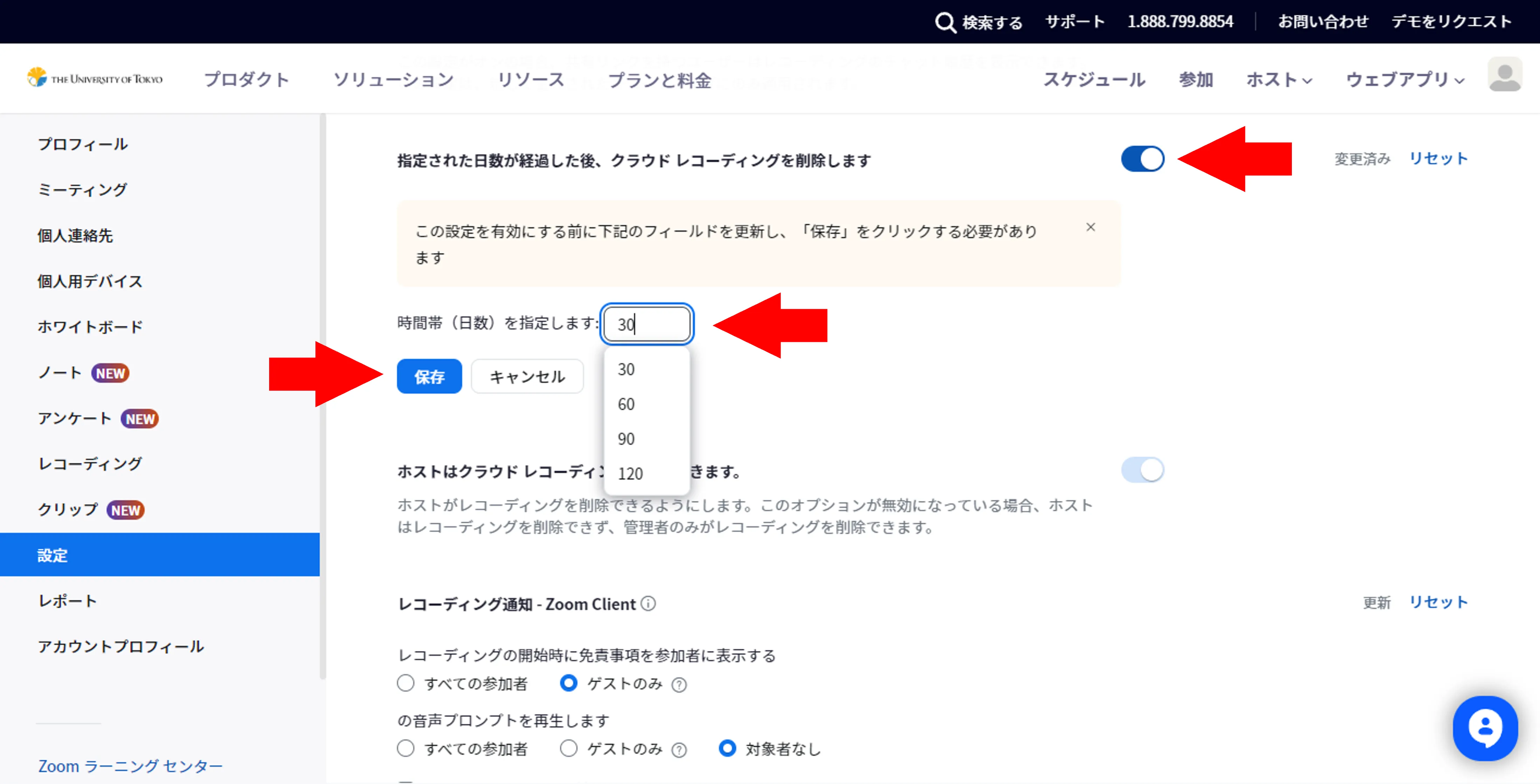
Task: Dismiss the save-required notice with X
Action: tap(1091, 227)
